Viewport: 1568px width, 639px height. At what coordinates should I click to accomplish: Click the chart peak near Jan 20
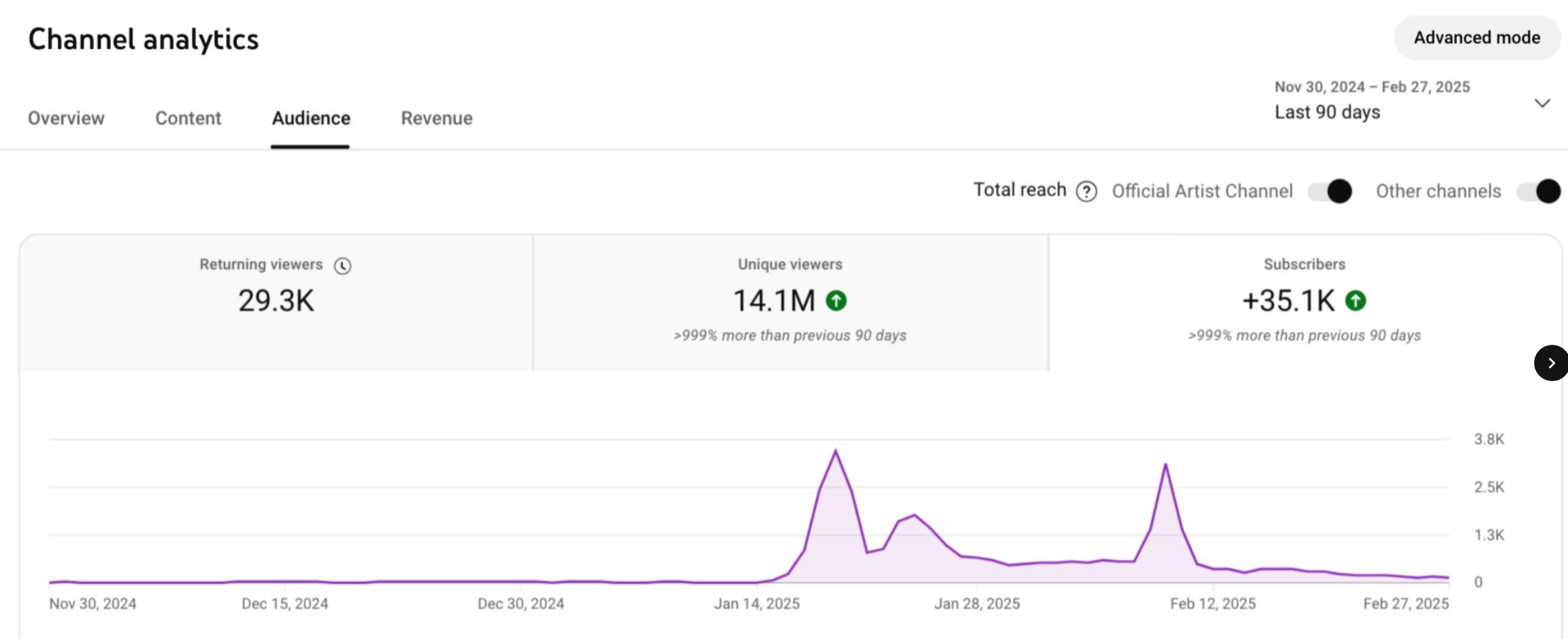[836, 450]
